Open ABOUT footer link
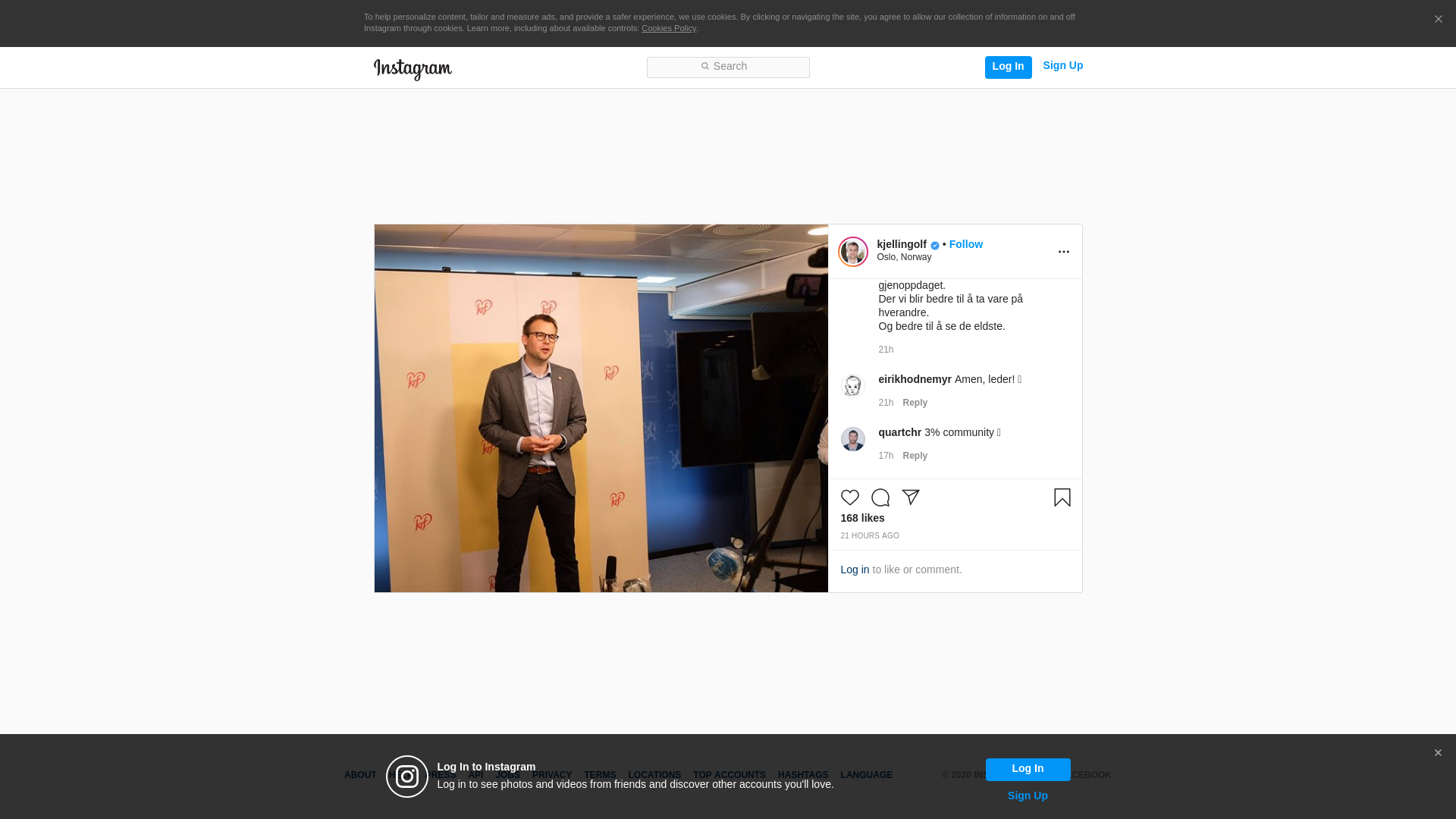The width and height of the screenshot is (1456, 819). [x=359, y=775]
